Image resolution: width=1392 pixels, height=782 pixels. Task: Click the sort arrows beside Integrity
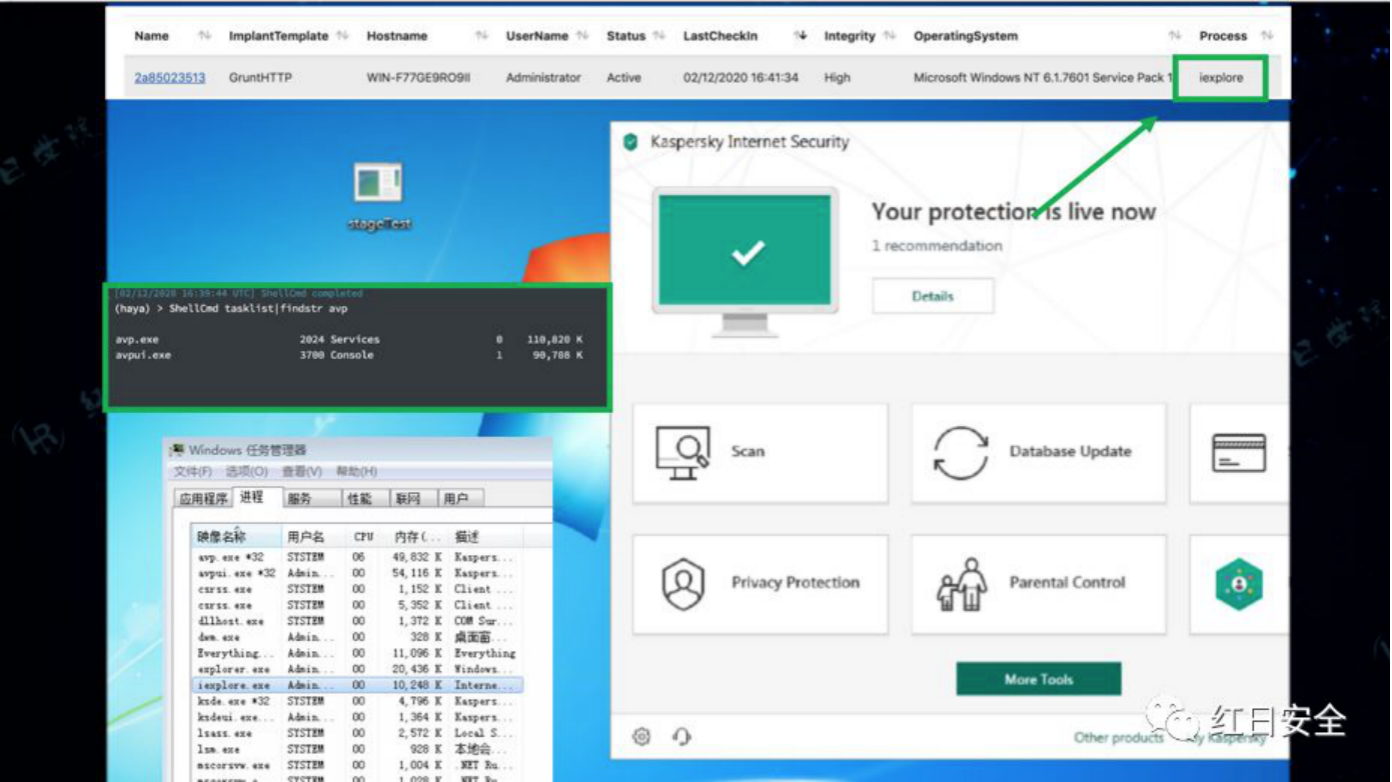[x=888, y=36]
